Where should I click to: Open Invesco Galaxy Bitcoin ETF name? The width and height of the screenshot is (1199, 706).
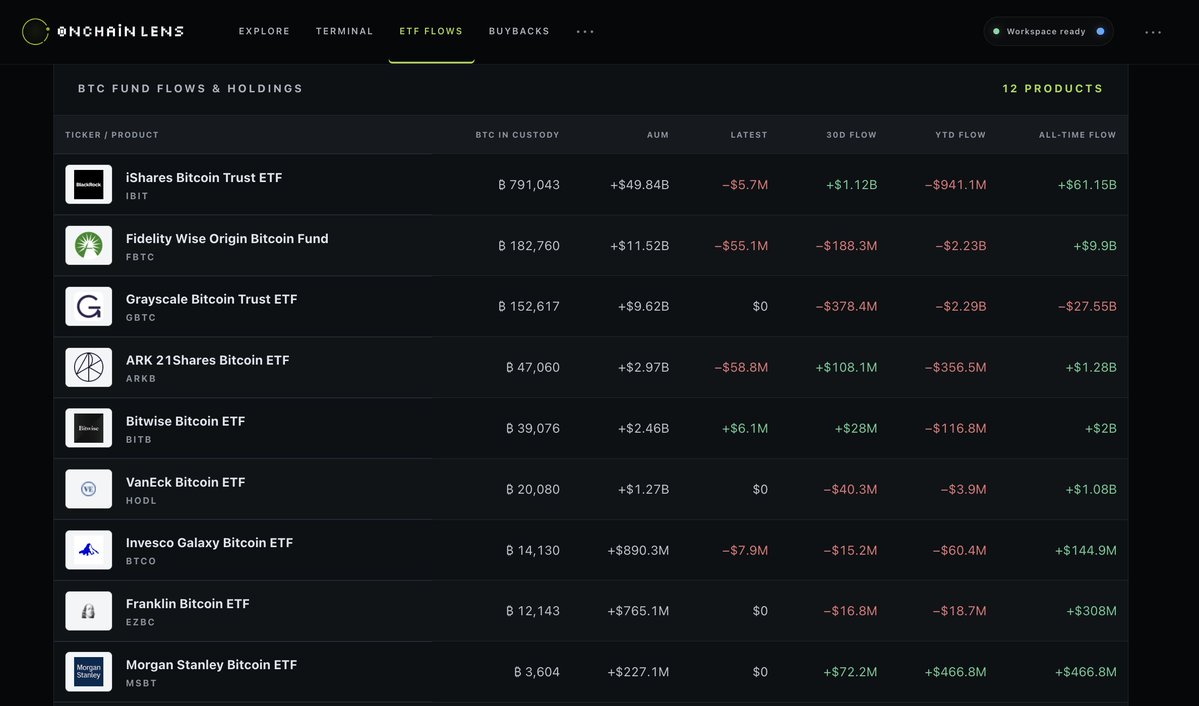pyautogui.click(x=210, y=542)
